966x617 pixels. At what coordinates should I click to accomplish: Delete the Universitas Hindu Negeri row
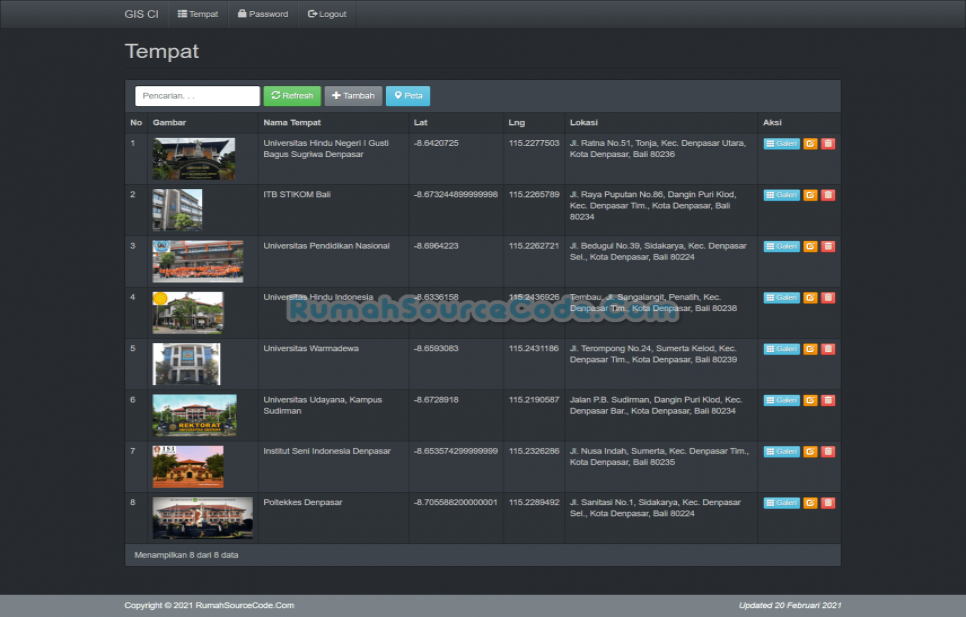point(828,143)
